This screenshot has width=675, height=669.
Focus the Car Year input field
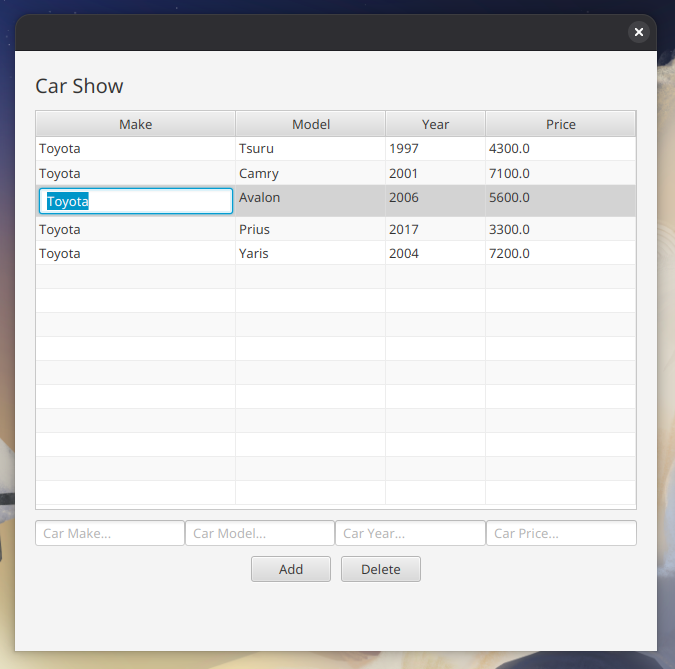(x=410, y=533)
